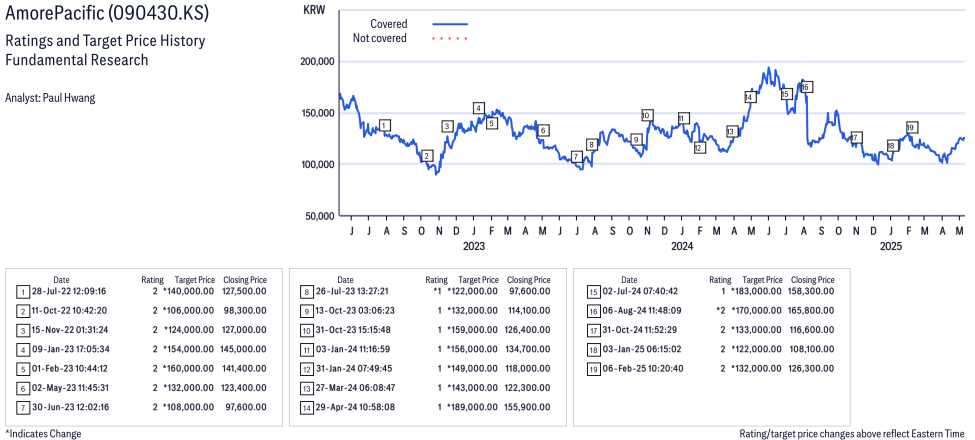Click the *1 rating in the 26-Jul-23 row
Image resolution: width=975 pixels, height=440 pixels.
(437, 291)
